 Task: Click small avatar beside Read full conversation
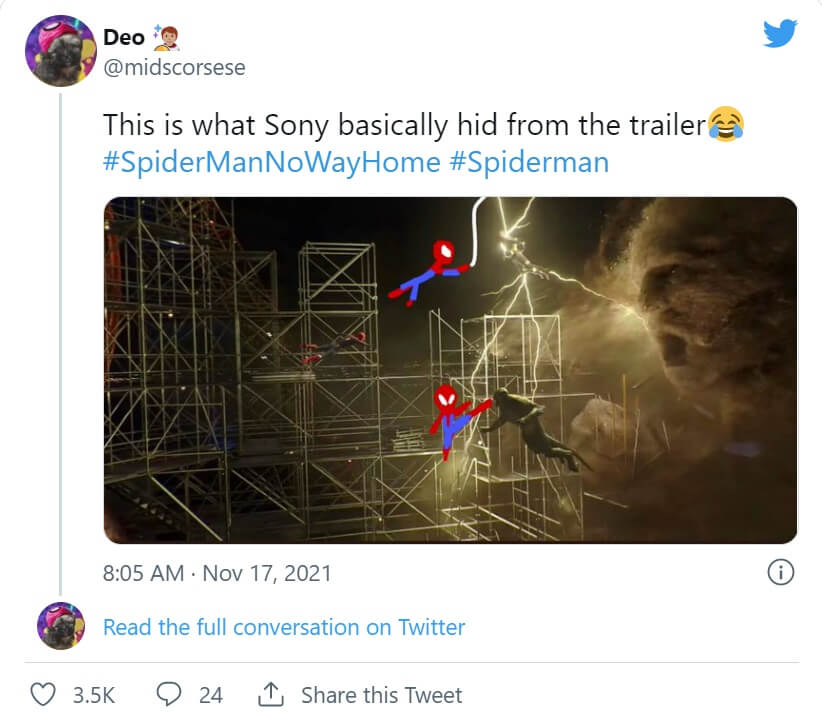click(61, 627)
